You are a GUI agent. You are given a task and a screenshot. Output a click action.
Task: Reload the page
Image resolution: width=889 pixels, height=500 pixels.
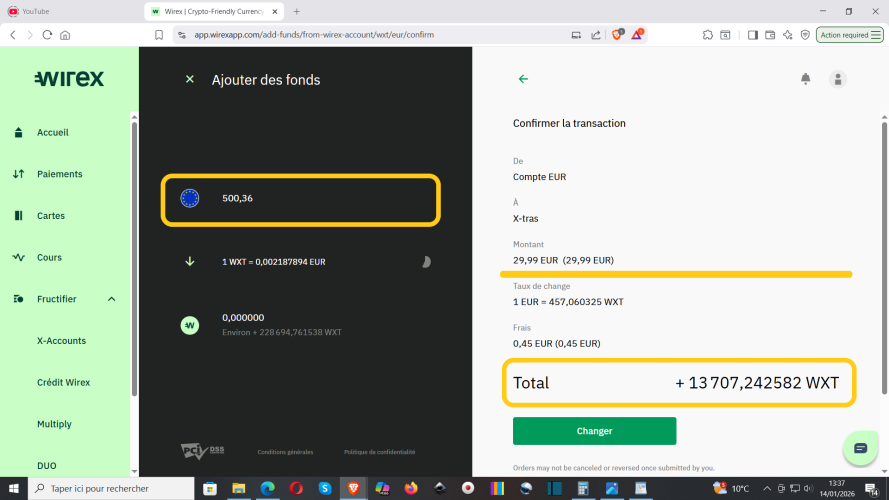tap(47, 35)
